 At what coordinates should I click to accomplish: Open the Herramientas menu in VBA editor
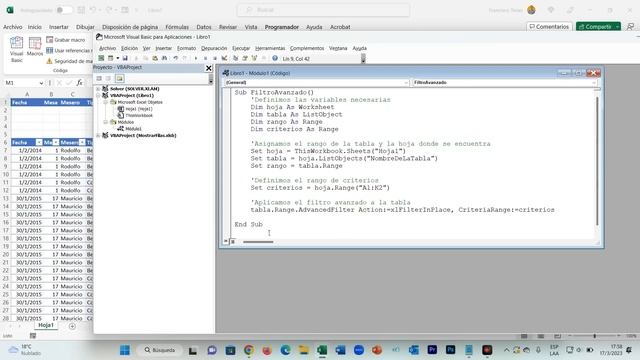[270, 48]
